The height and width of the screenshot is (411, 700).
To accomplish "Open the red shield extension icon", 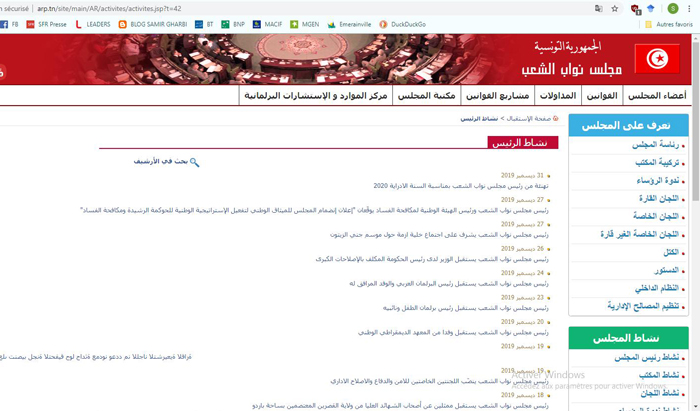I will (635, 8).
